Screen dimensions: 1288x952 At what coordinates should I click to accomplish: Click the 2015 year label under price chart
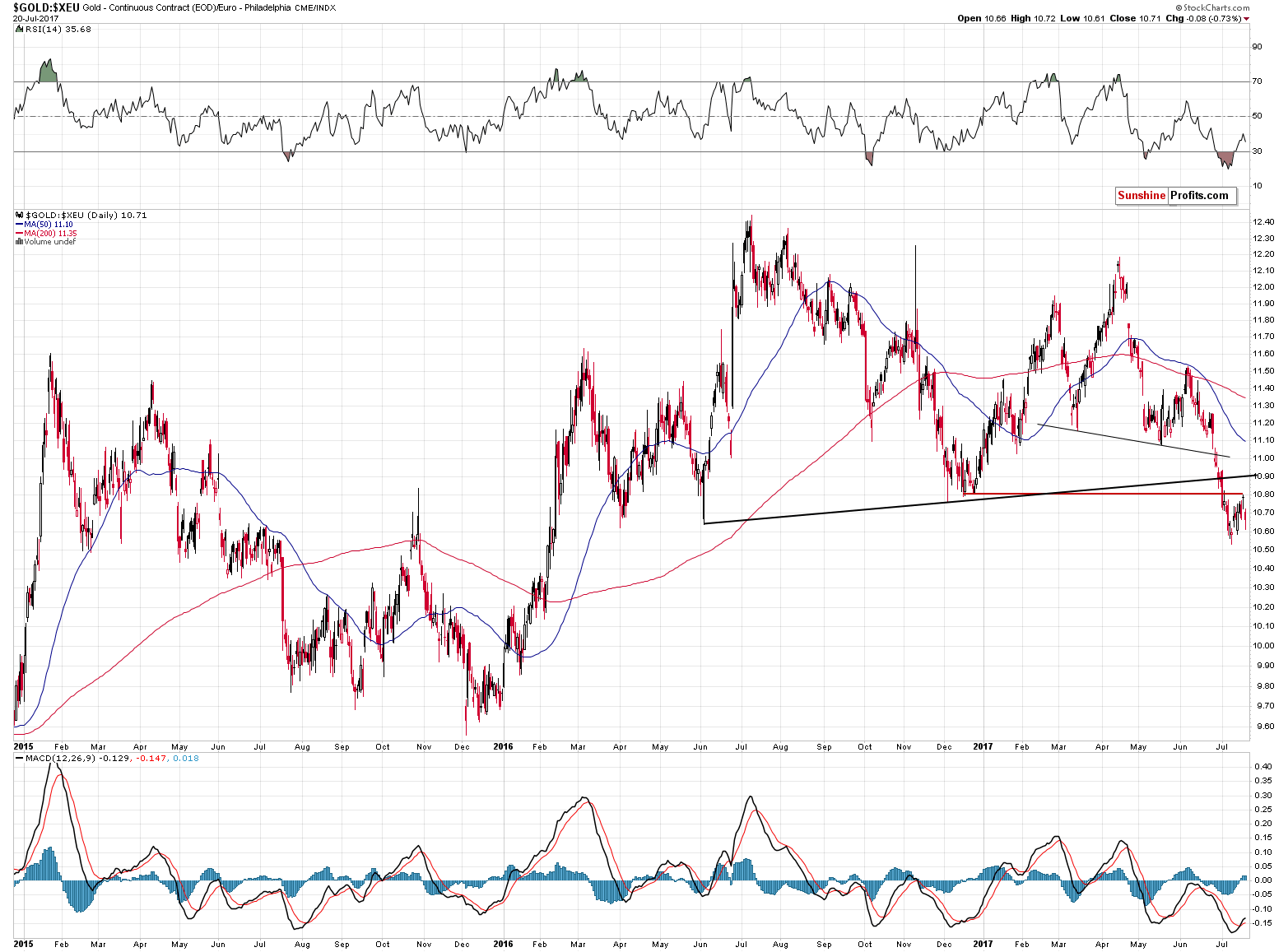(x=24, y=747)
